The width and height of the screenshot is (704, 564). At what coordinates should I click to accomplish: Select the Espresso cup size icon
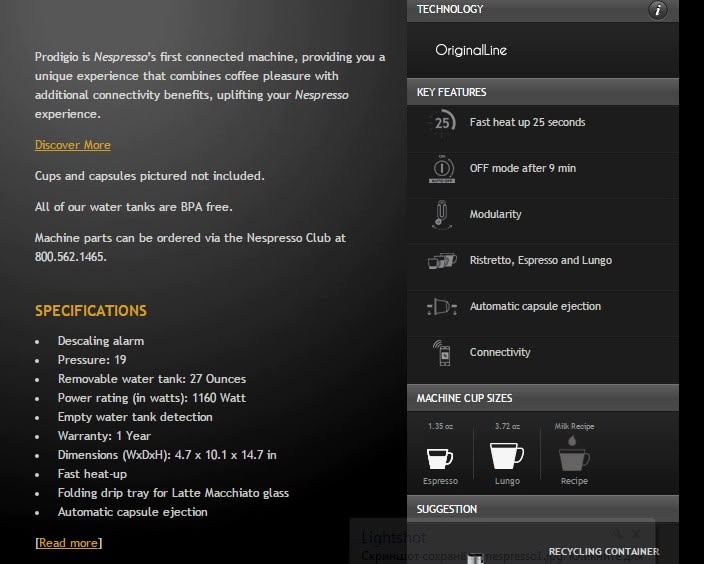click(440, 458)
